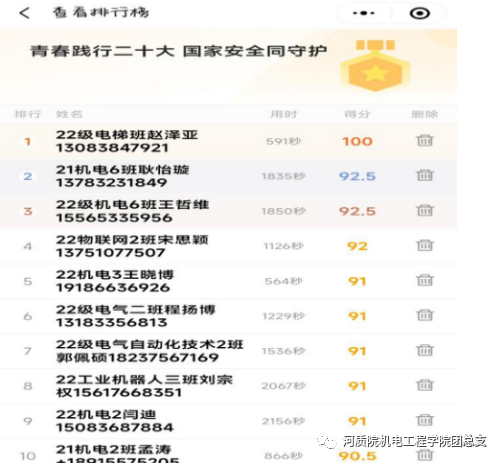Delete the rank 1 entry with score 100
Screen dimensions: 502x463
coord(425,140)
